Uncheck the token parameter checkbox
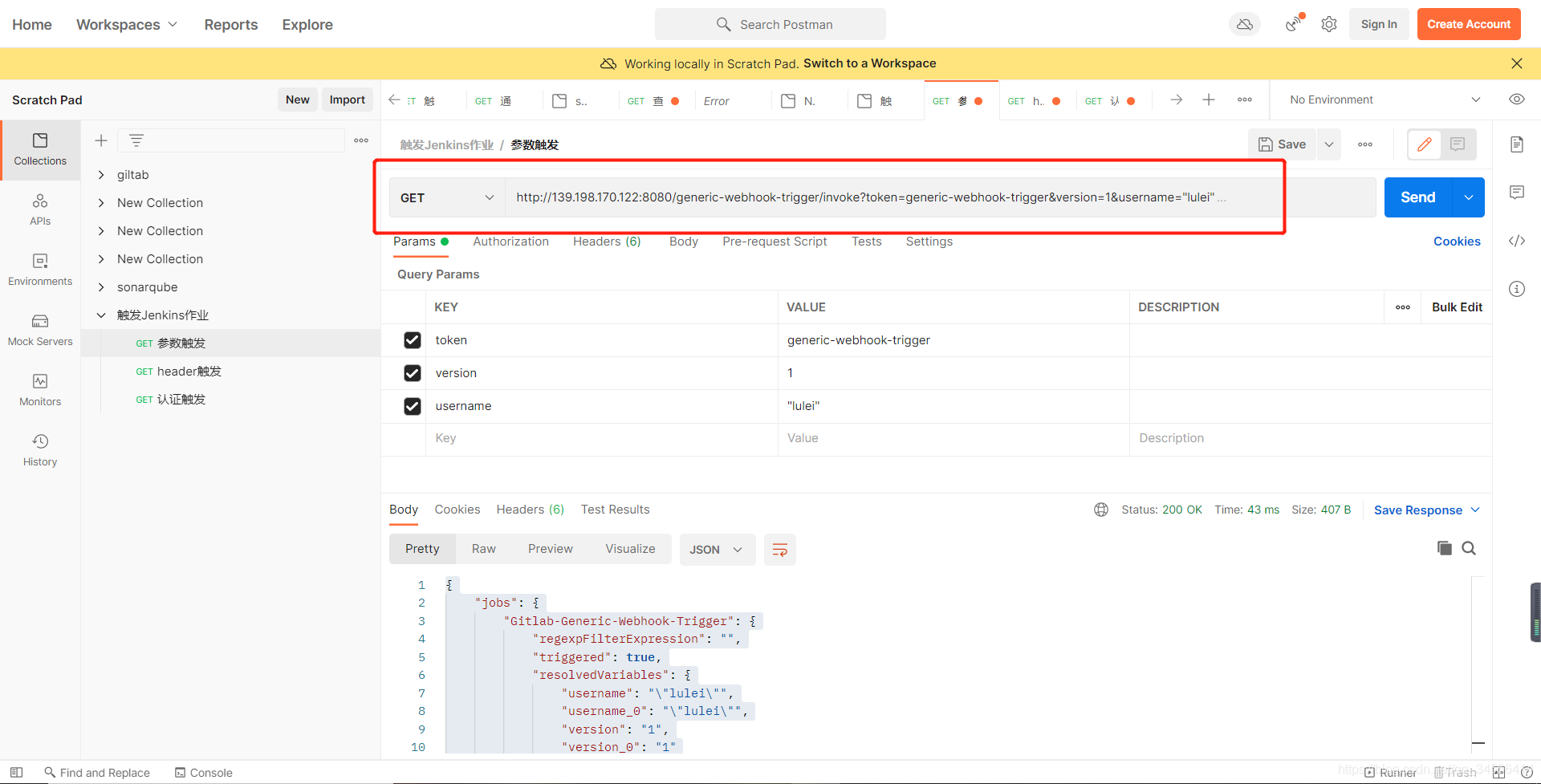 (413, 340)
